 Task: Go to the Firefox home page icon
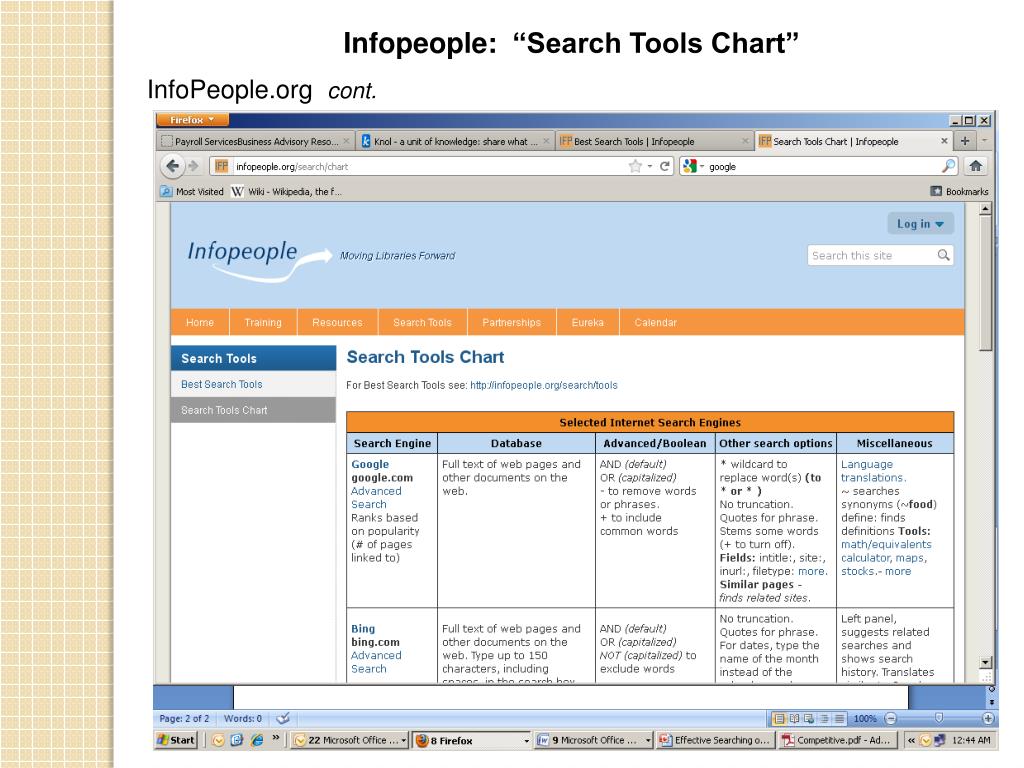(x=976, y=166)
